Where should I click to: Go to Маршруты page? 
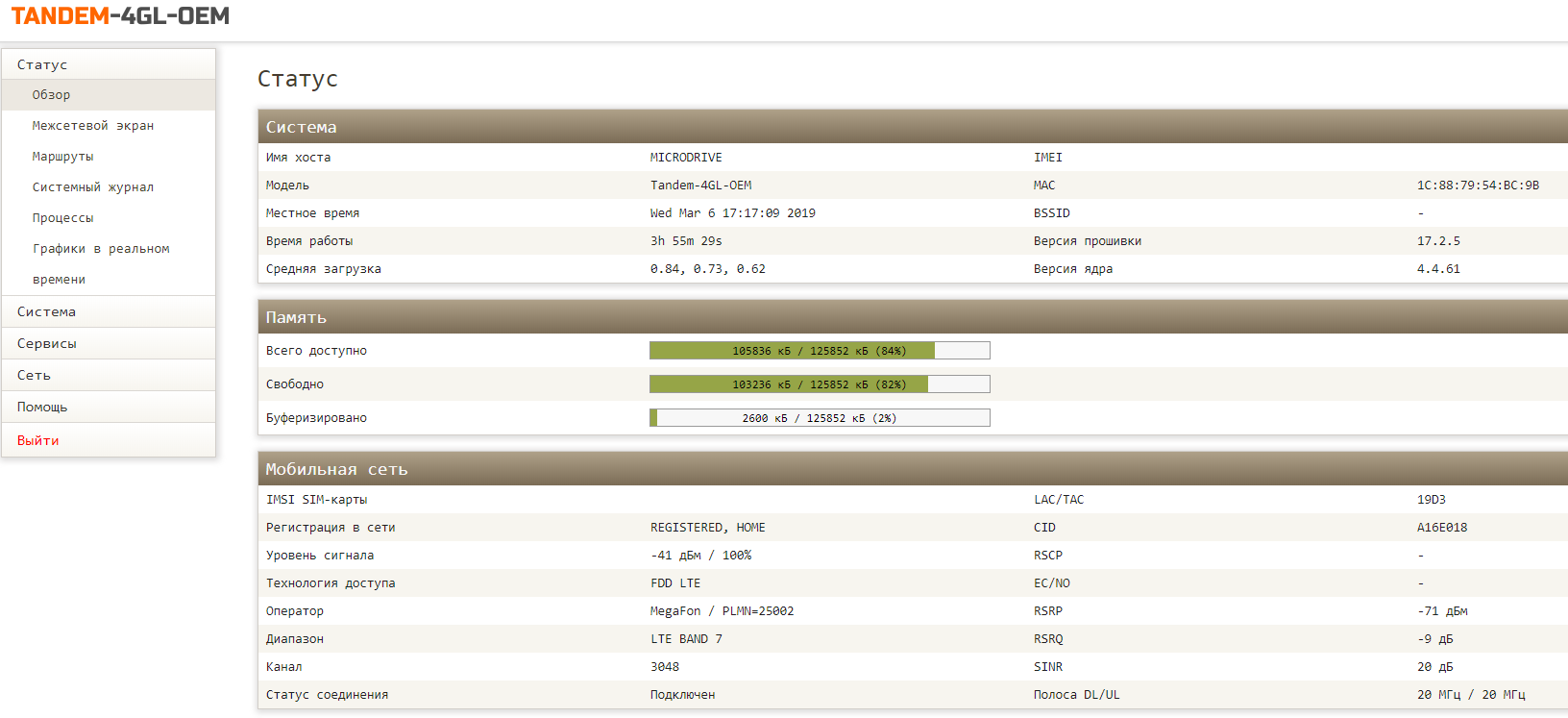pos(62,157)
